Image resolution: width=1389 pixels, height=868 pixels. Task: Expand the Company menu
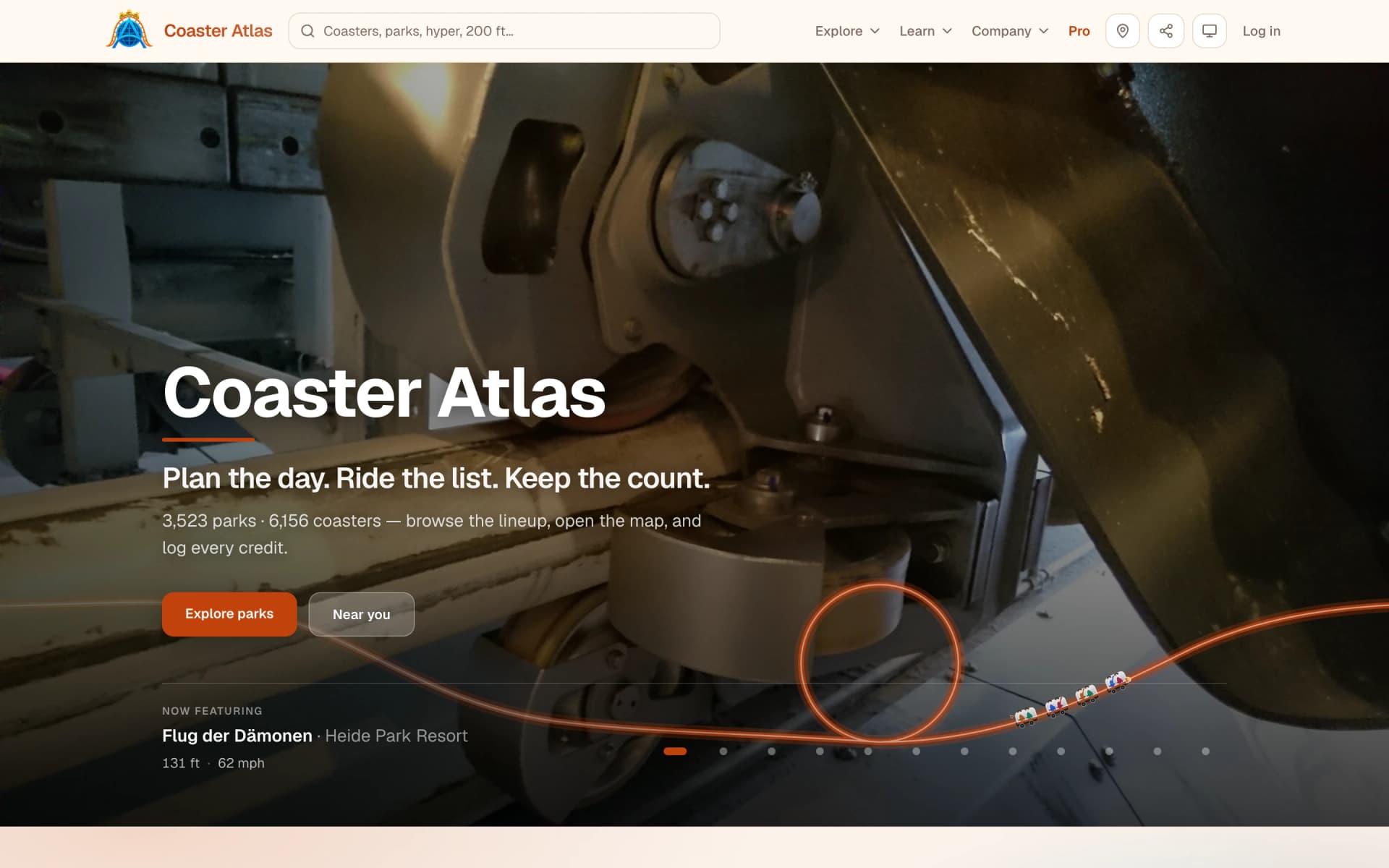click(1009, 31)
